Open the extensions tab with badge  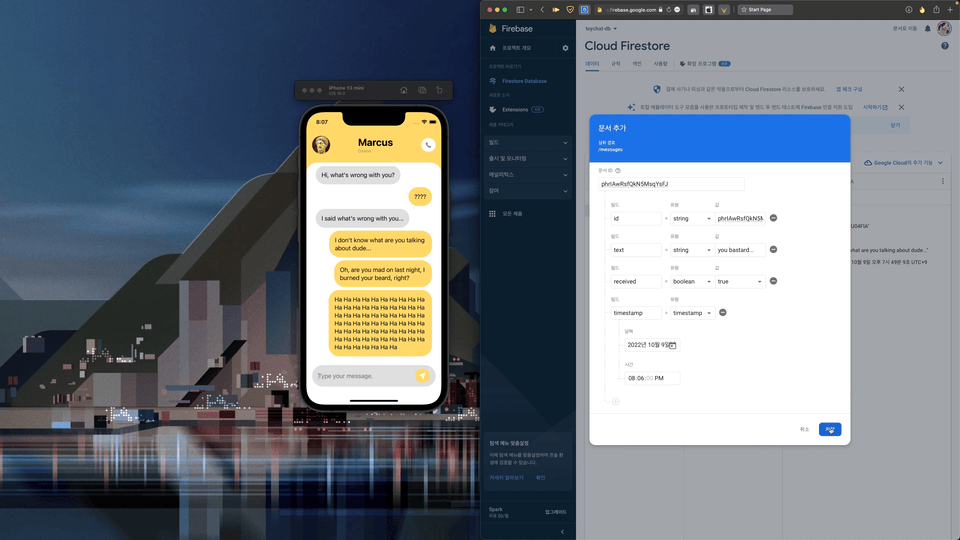tap(705, 64)
